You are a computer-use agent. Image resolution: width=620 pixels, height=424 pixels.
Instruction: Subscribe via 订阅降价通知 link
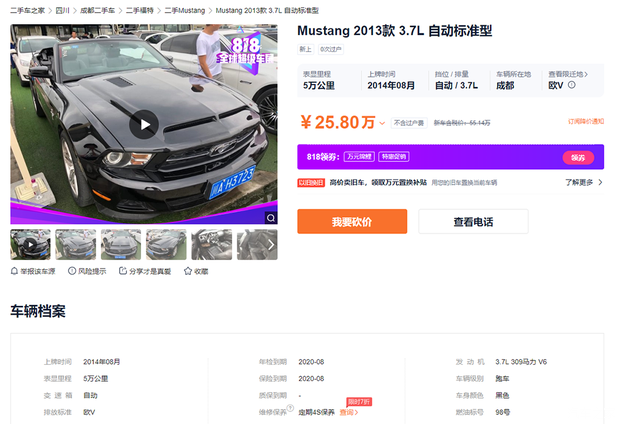click(x=586, y=121)
